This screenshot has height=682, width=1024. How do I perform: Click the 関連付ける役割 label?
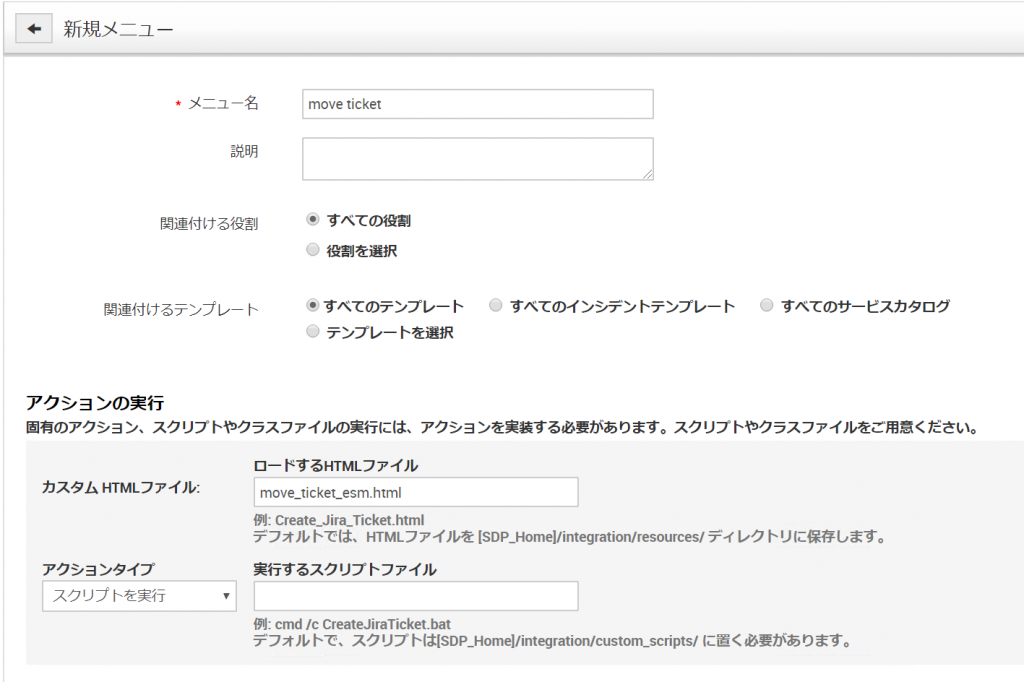[209, 224]
